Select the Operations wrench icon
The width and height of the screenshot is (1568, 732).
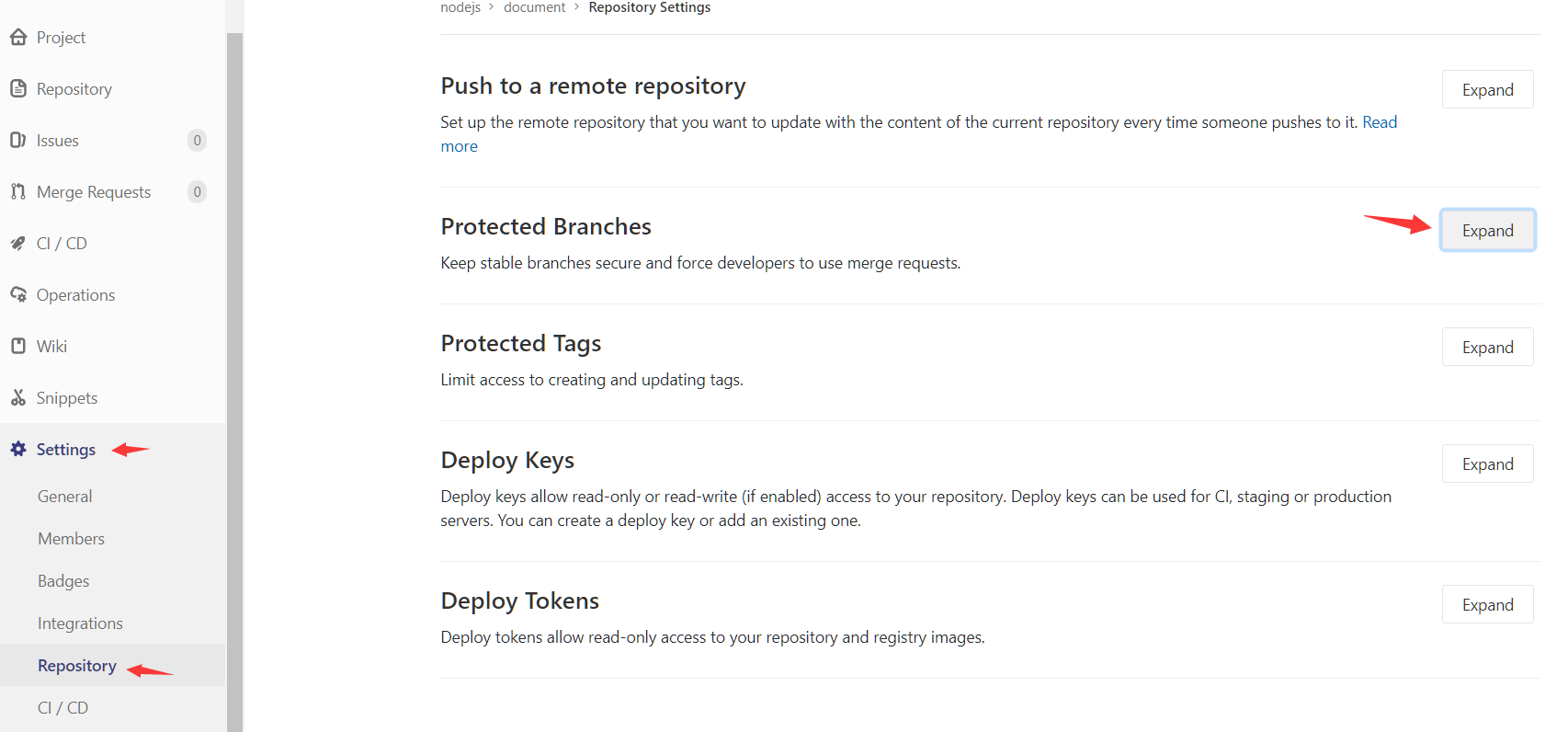[x=19, y=294]
